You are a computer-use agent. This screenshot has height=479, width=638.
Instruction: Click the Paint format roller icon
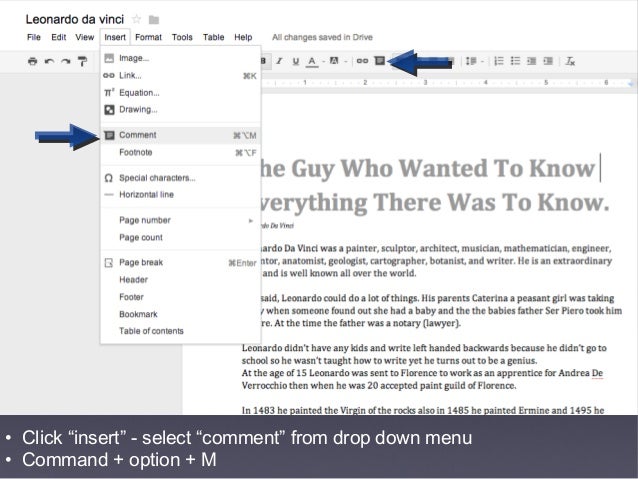tap(82, 61)
